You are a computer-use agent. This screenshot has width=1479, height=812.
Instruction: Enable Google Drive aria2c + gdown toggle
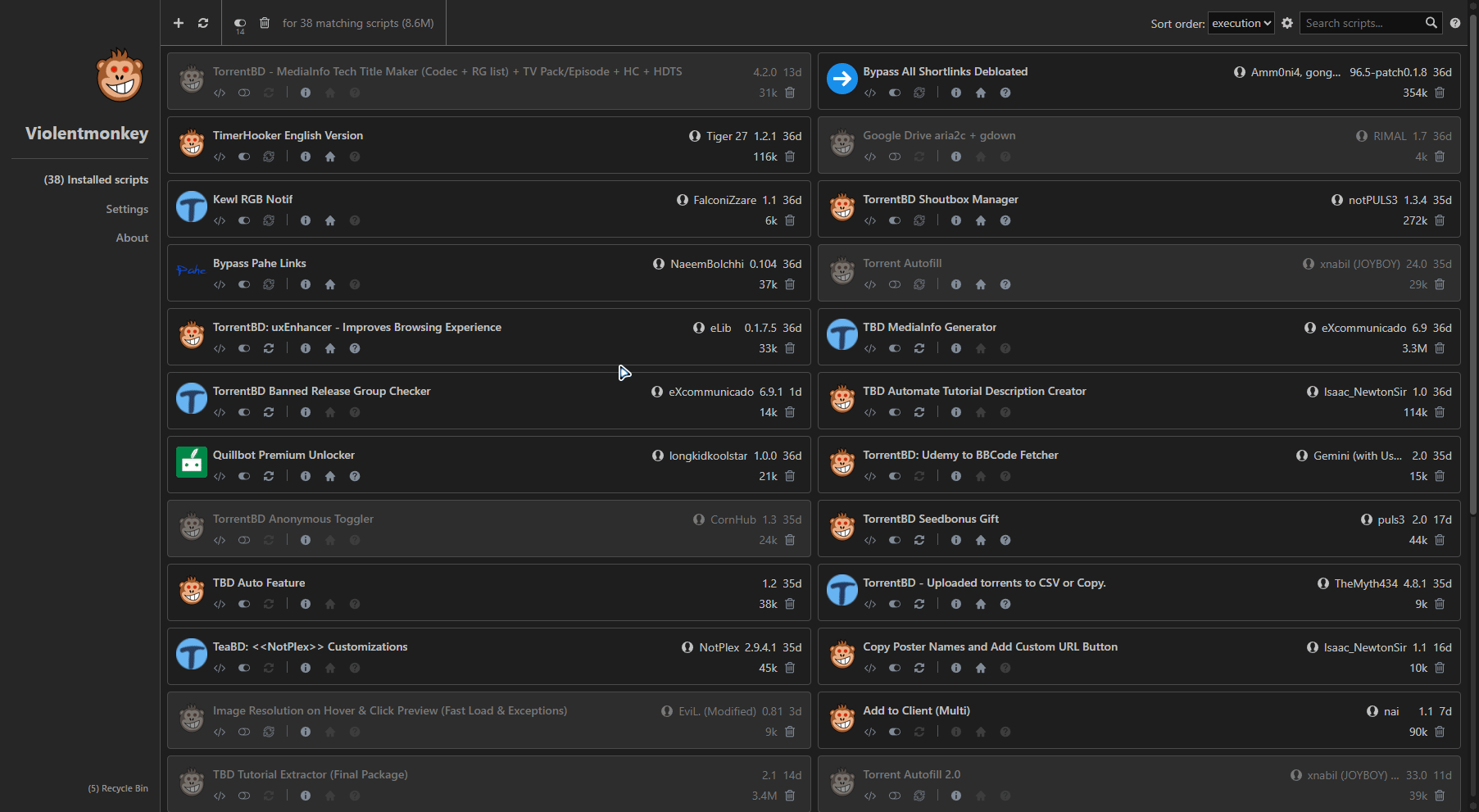pos(895,157)
